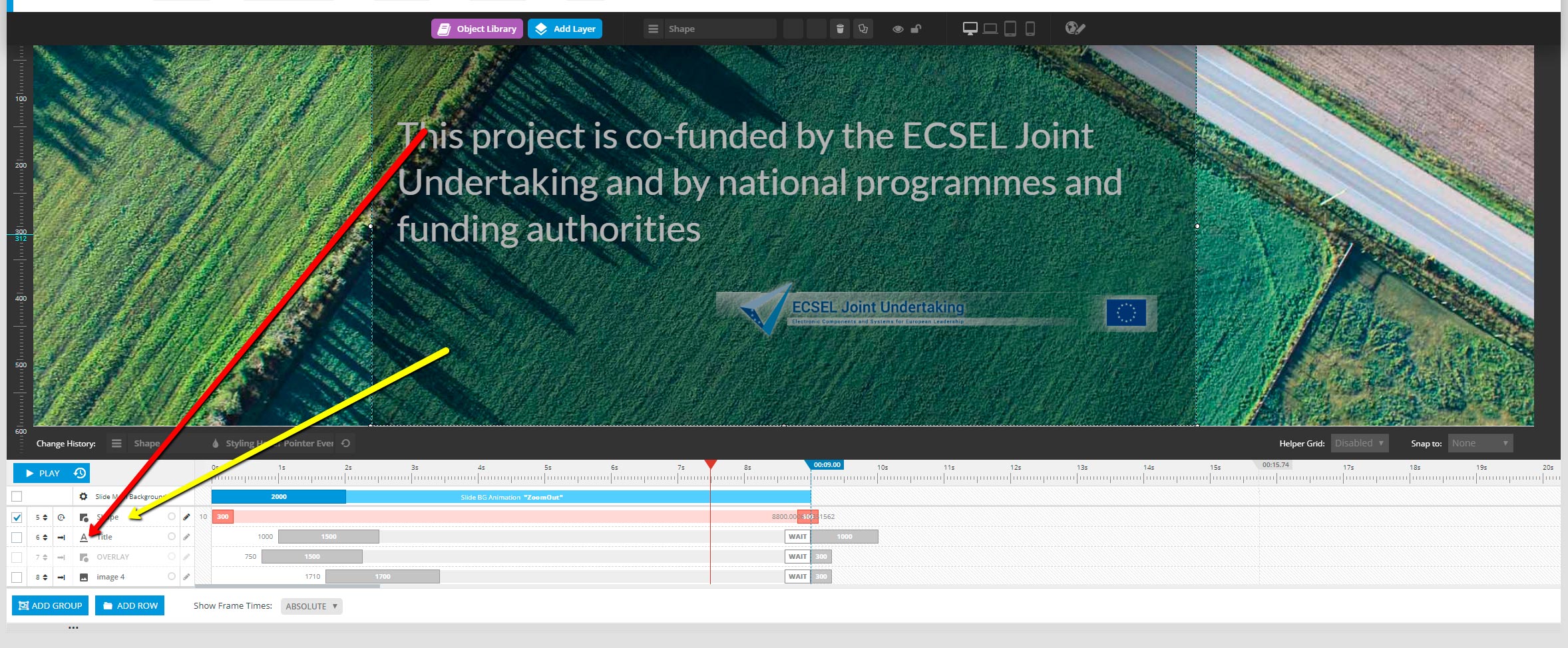This screenshot has height=648, width=1568.
Task: Open the layer list menu beside Shape field
Action: point(654,29)
